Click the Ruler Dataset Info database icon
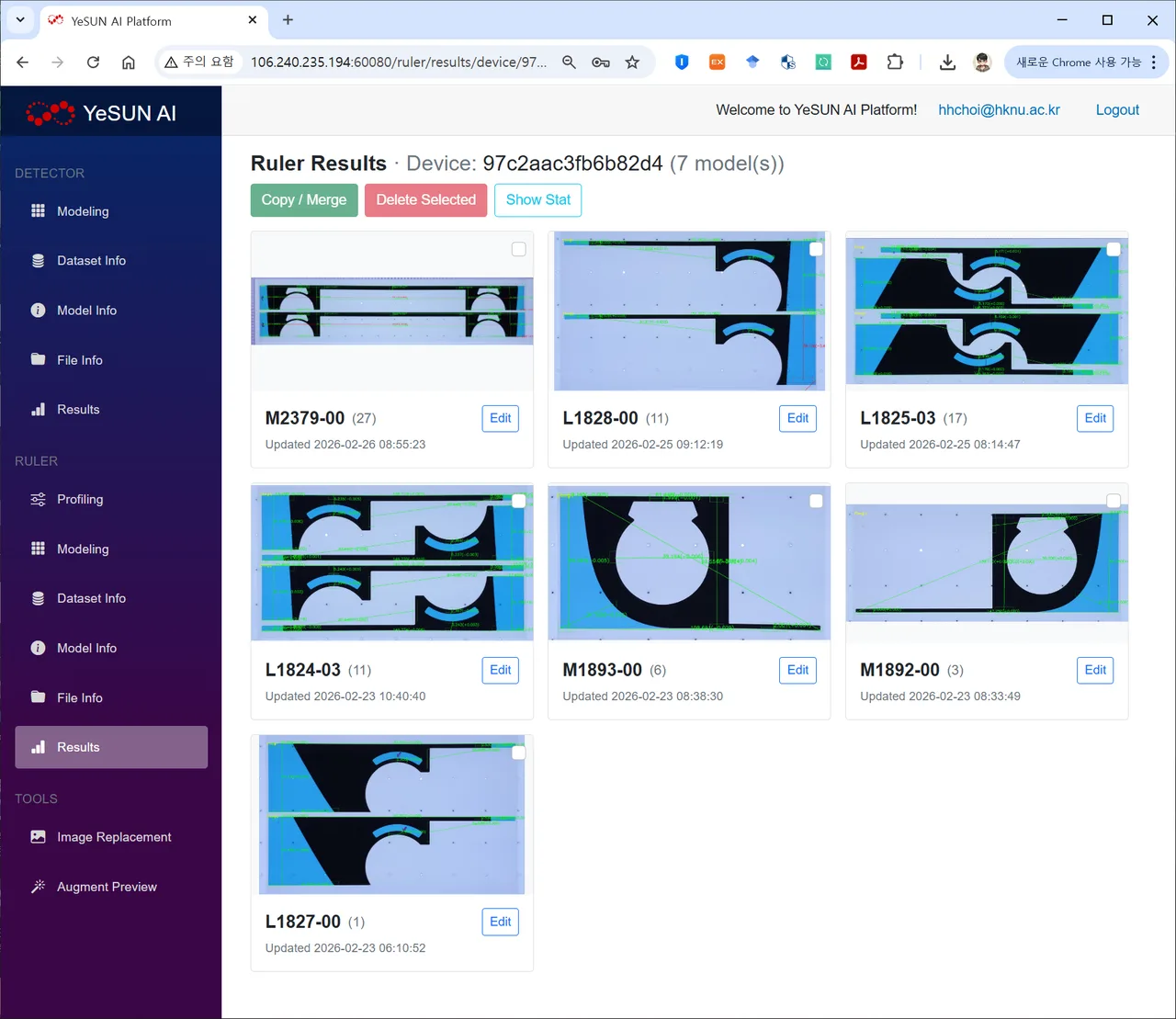 pyautogui.click(x=38, y=598)
